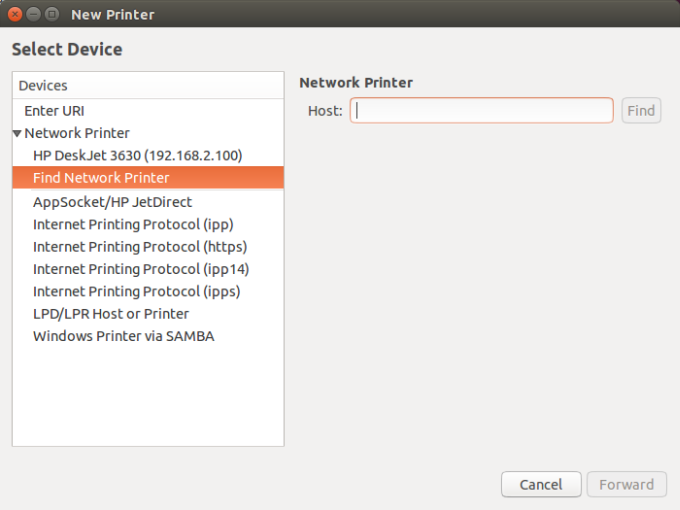680x510 pixels.
Task: Select the Network Printer category row
Action: point(77,133)
